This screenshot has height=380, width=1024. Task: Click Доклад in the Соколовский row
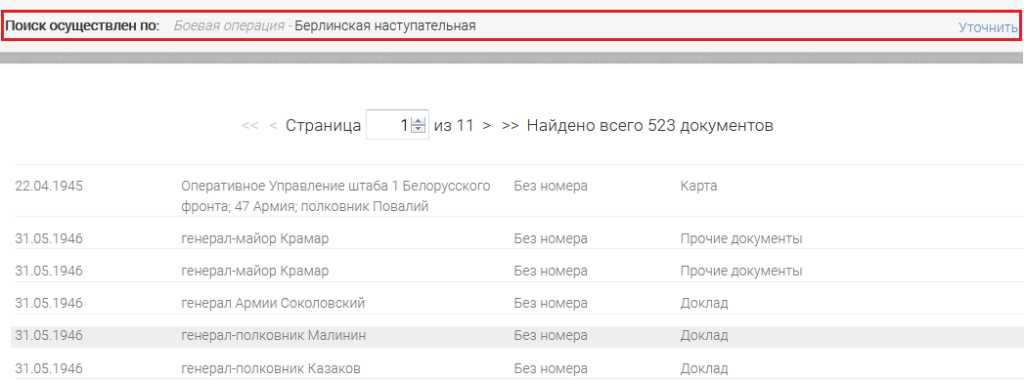(704, 303)
